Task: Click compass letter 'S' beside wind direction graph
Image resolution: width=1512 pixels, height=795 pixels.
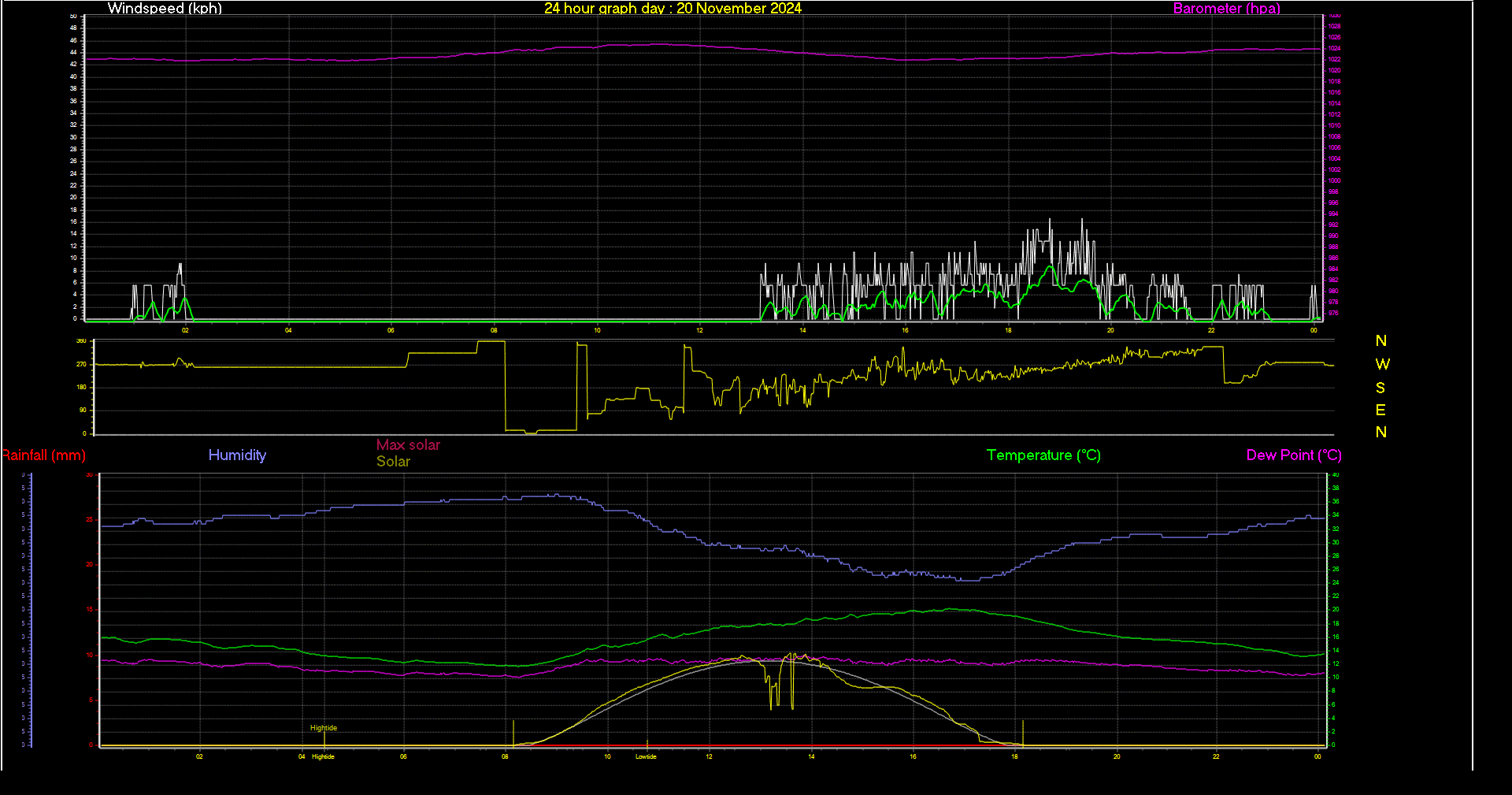Action: (1380, 388)
